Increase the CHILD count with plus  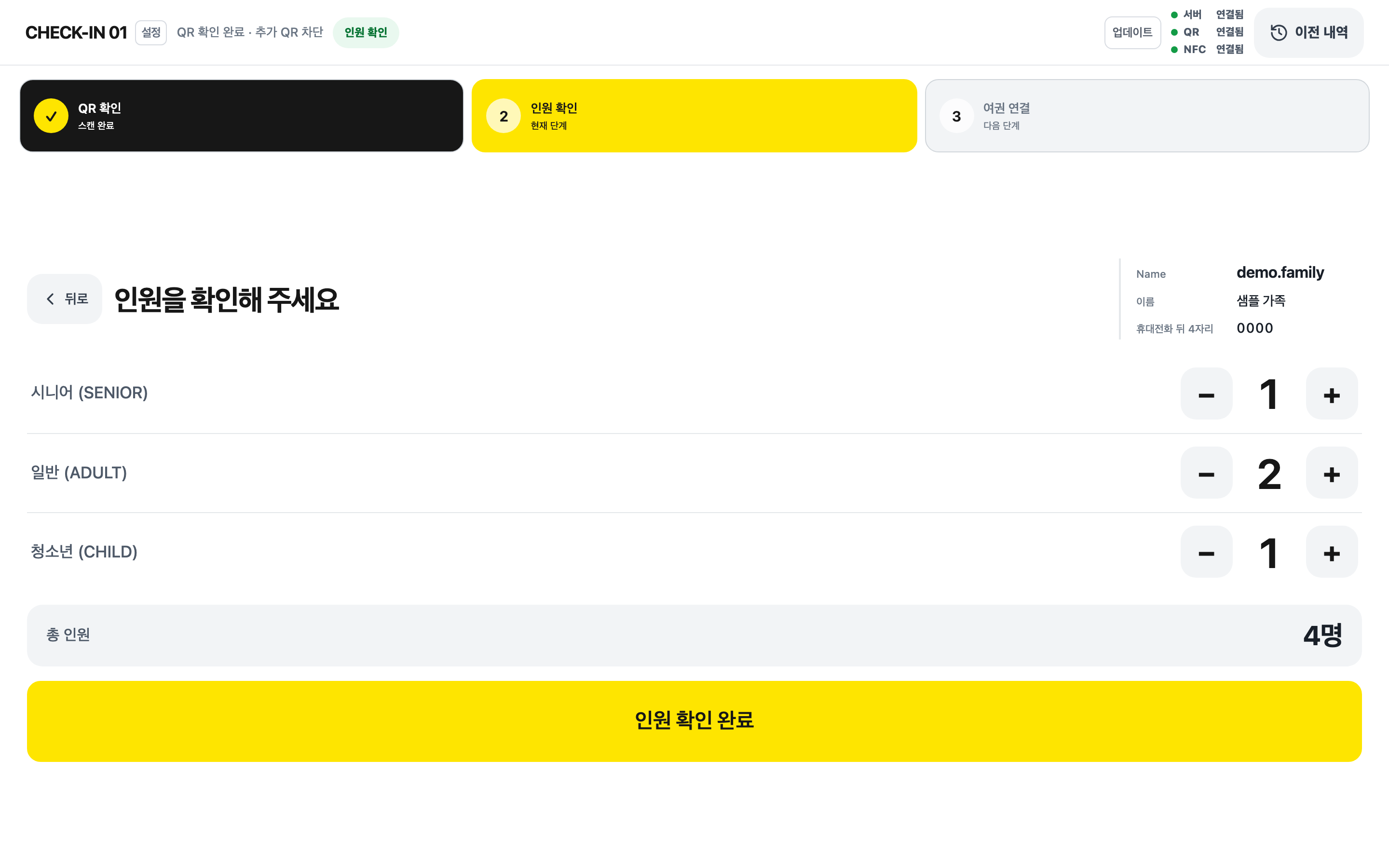click(x=1332, y=552)
